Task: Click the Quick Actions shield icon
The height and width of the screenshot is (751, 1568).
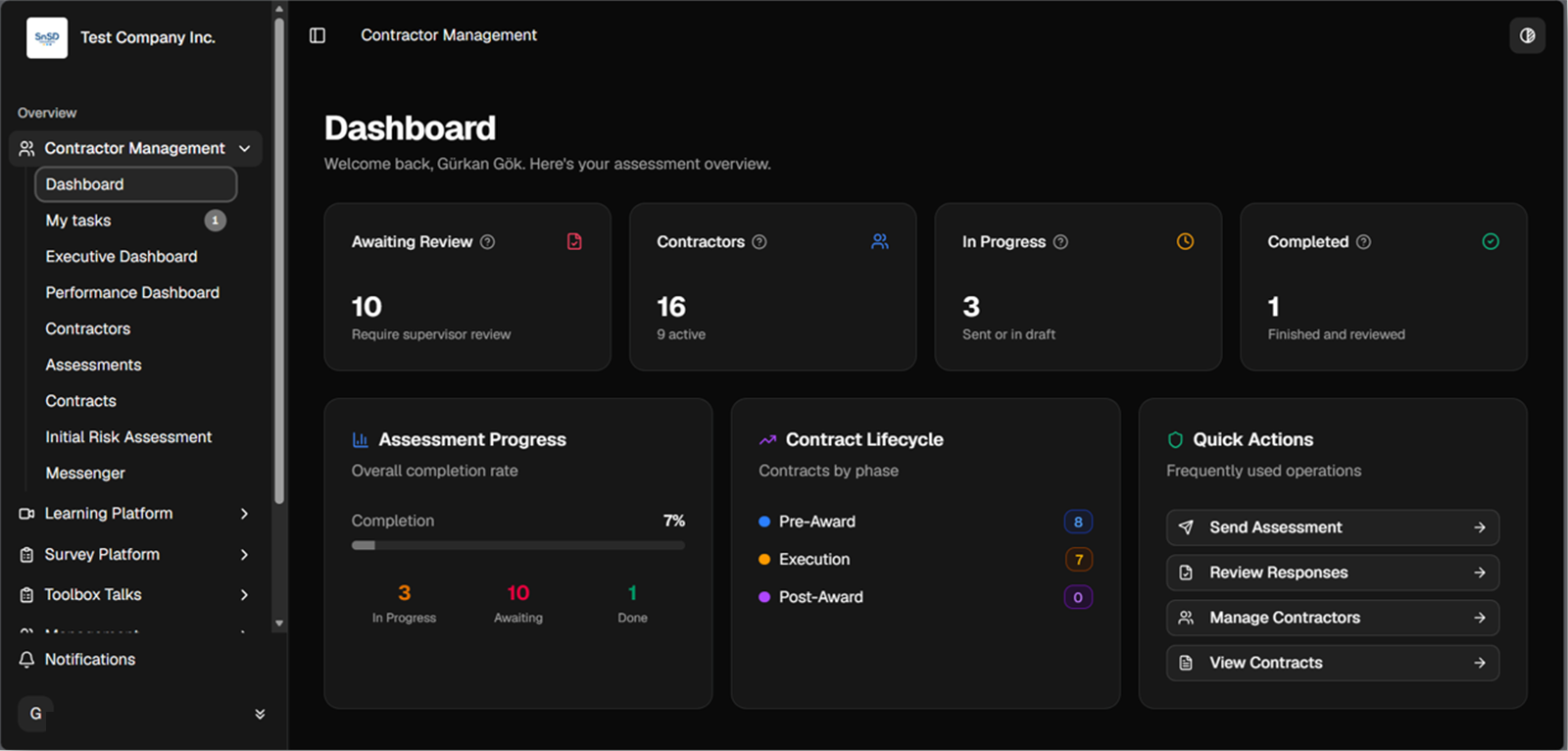Action: [1175, 440]
